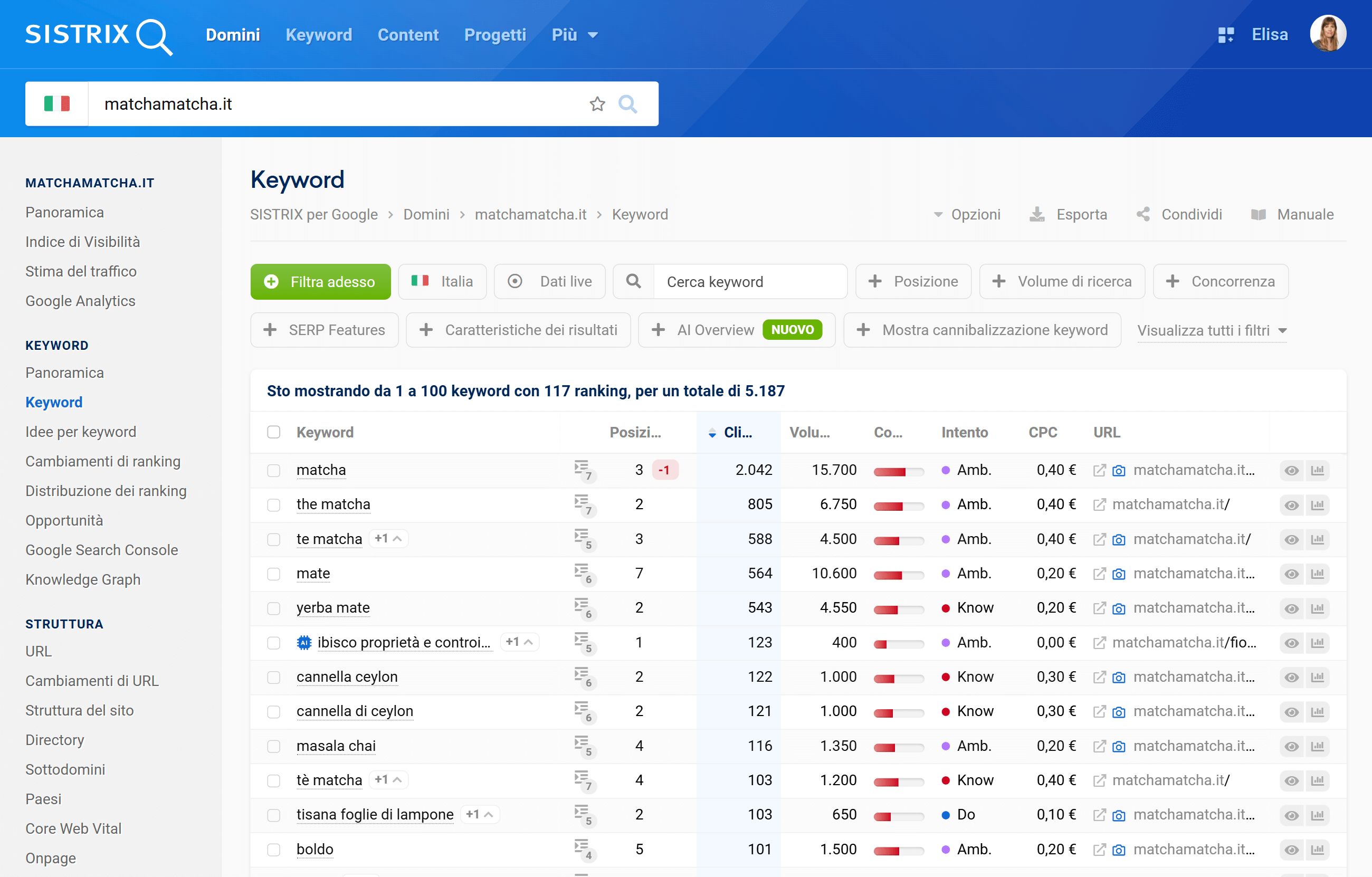Screen dimensions: 1372x877
Task: Expand Visualizza tutti i filtri dropdown
Action: tap(1212, 330)
